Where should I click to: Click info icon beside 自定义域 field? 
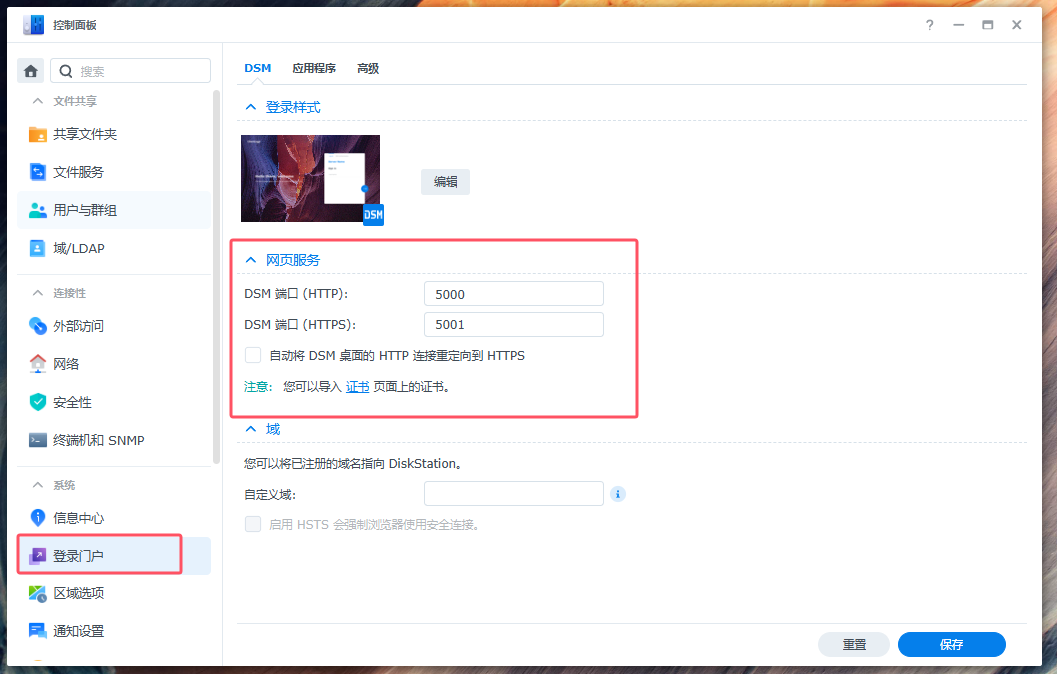618,494
